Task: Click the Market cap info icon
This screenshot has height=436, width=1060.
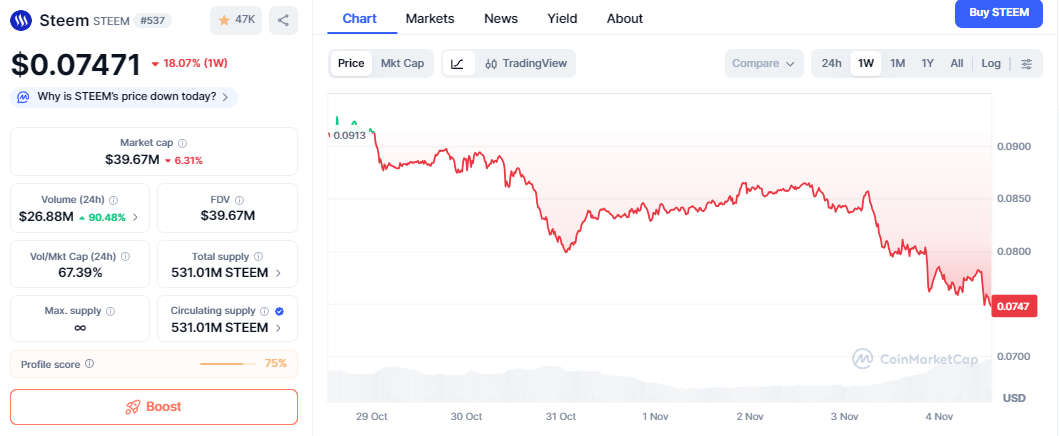Action: tap(182, 143)
